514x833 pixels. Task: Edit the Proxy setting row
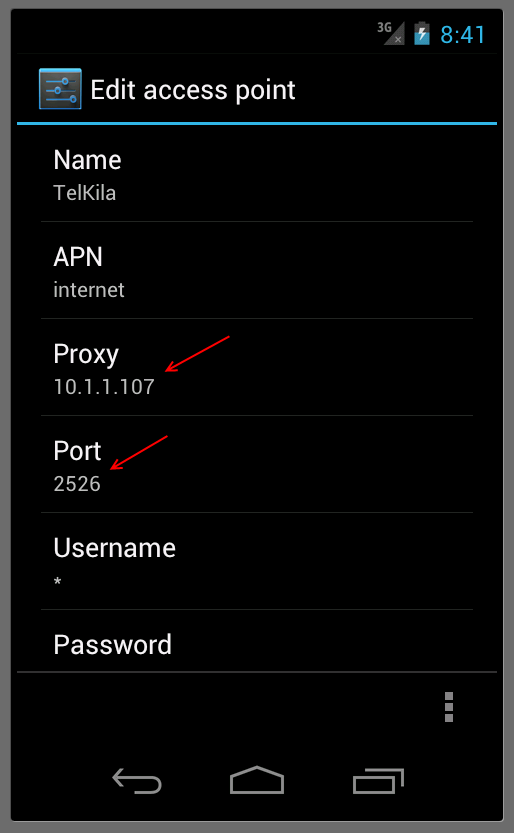coord(257,367)
